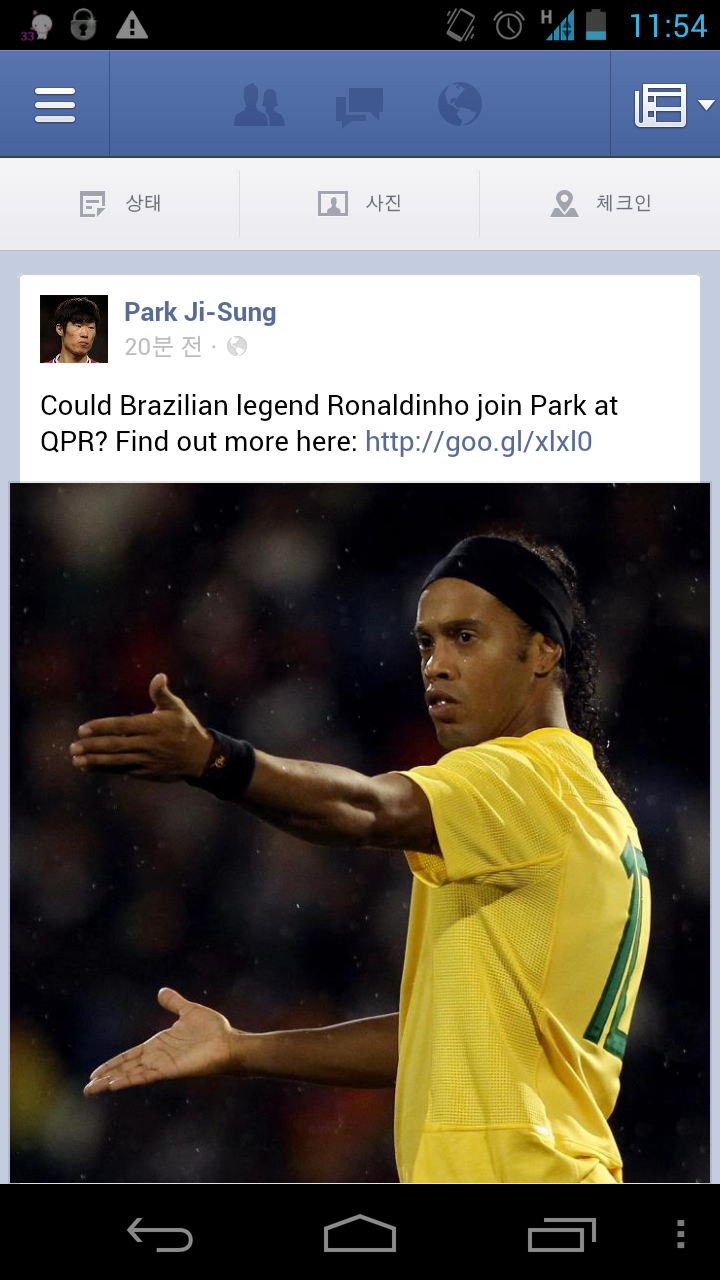Open the hamburger side menu
The height and width of the screenshot is (1280, 720).
tap(55, 105)
